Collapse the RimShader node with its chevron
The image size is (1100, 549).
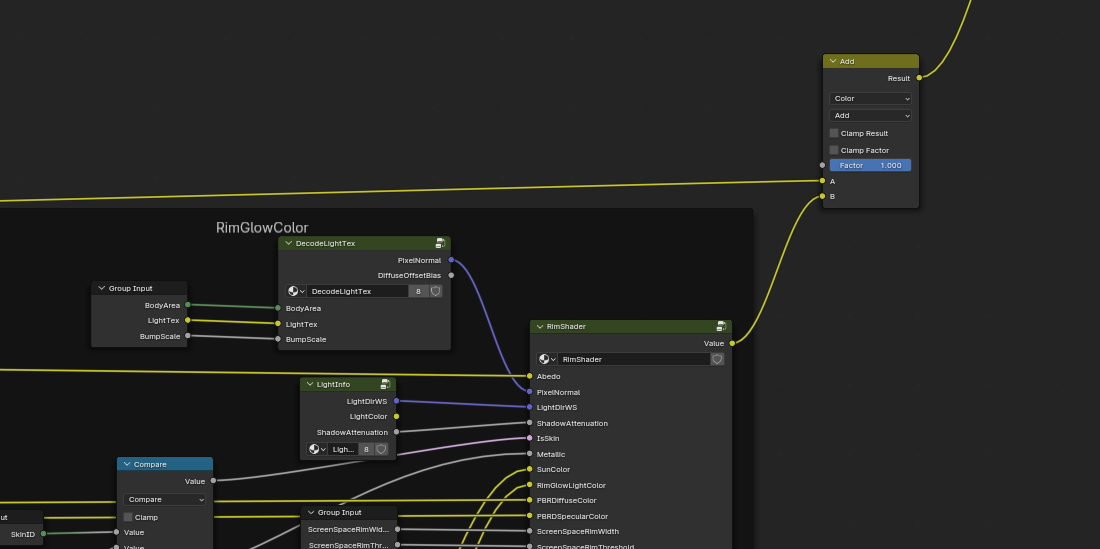pos(539,327)
